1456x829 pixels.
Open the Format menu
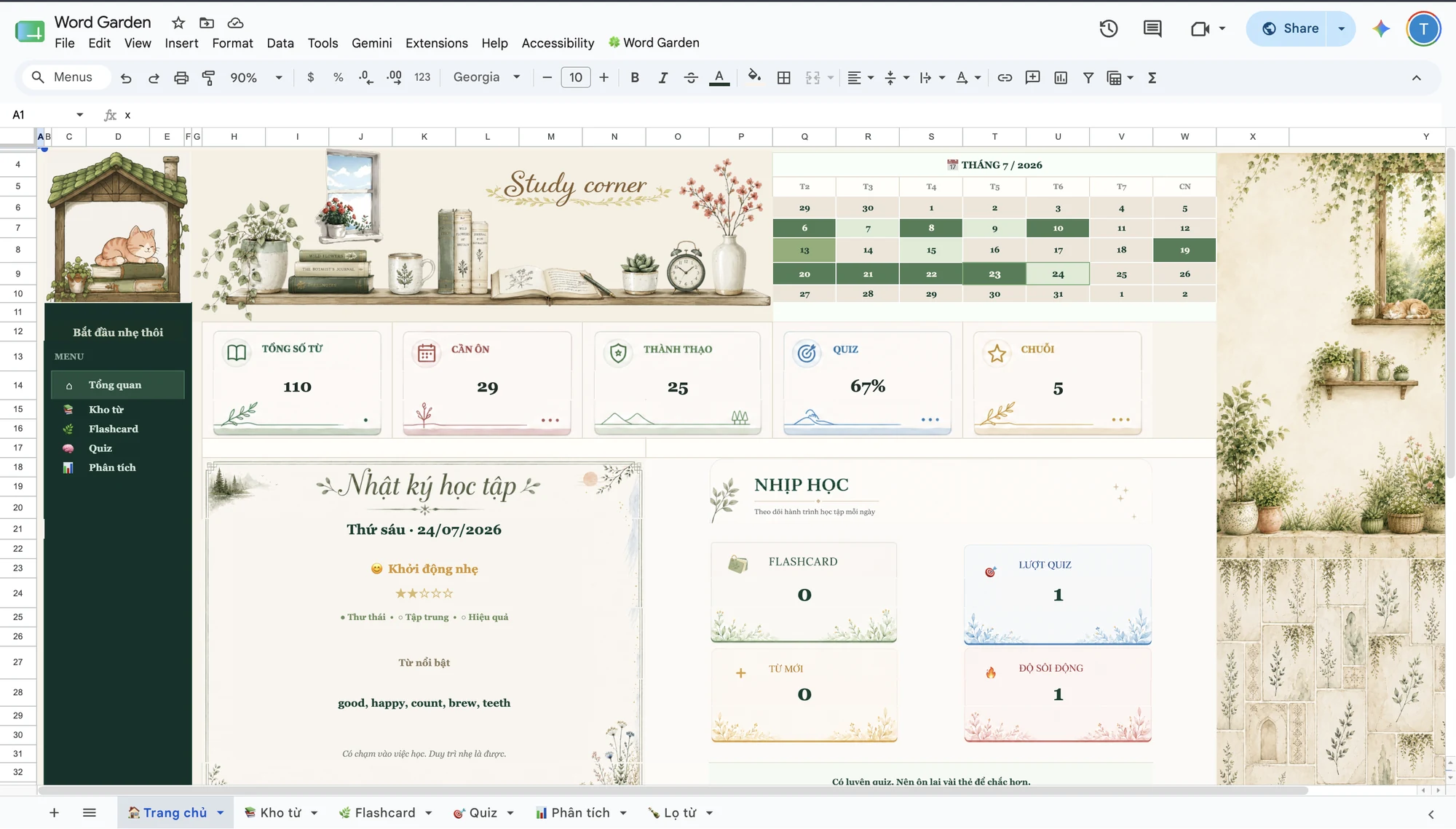tap(232, 43)
